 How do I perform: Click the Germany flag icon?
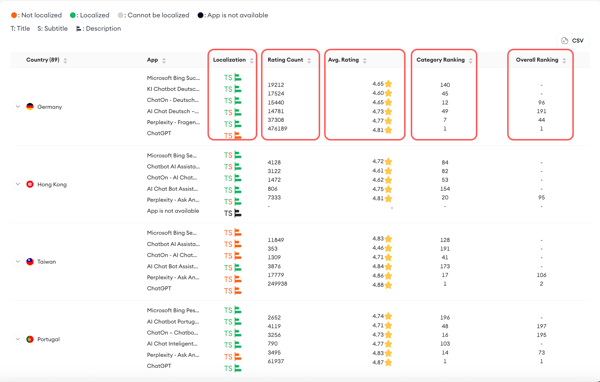pyautogui.click(x=30, y=106)
